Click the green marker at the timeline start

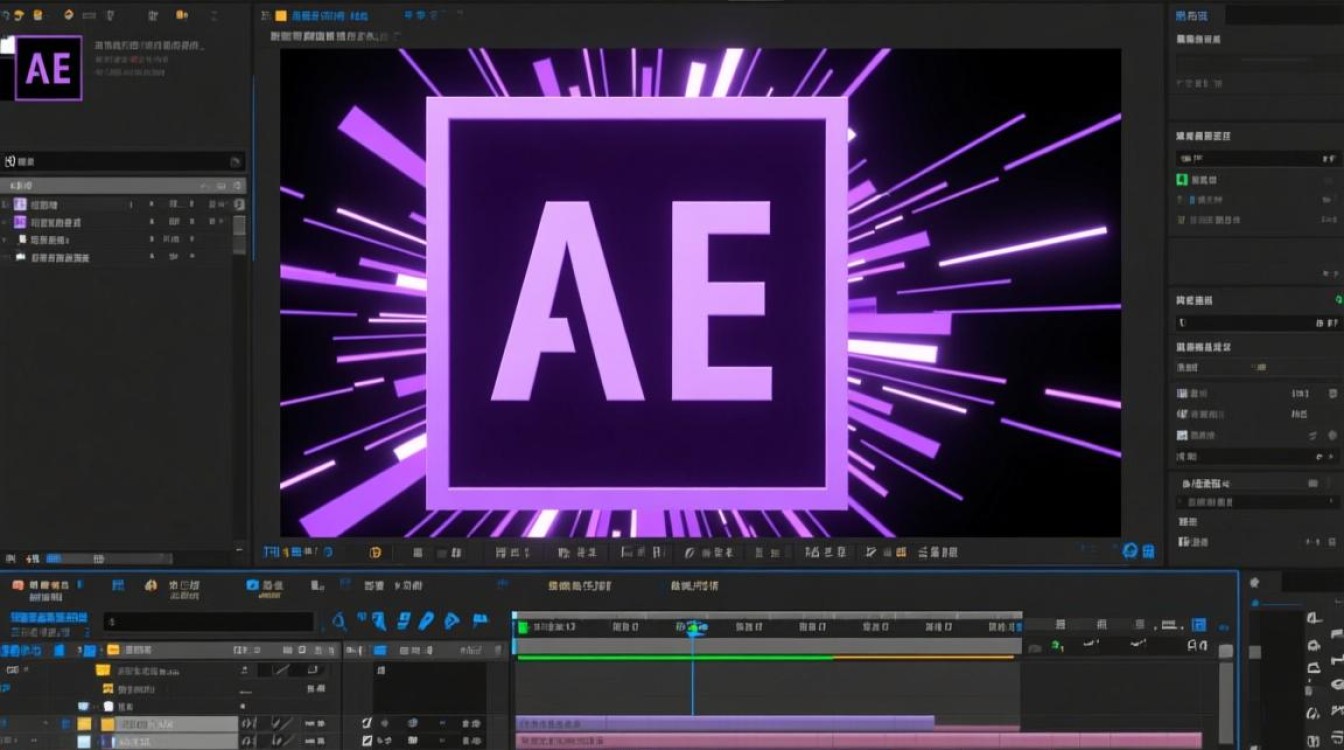(x=522, y=627)
